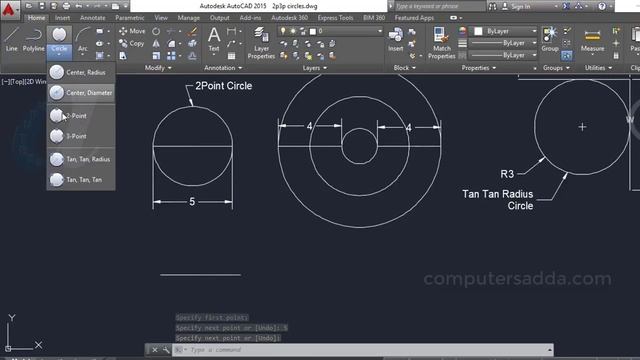Toggle layer lock icon in layer dropdown

tap(303, 31)
